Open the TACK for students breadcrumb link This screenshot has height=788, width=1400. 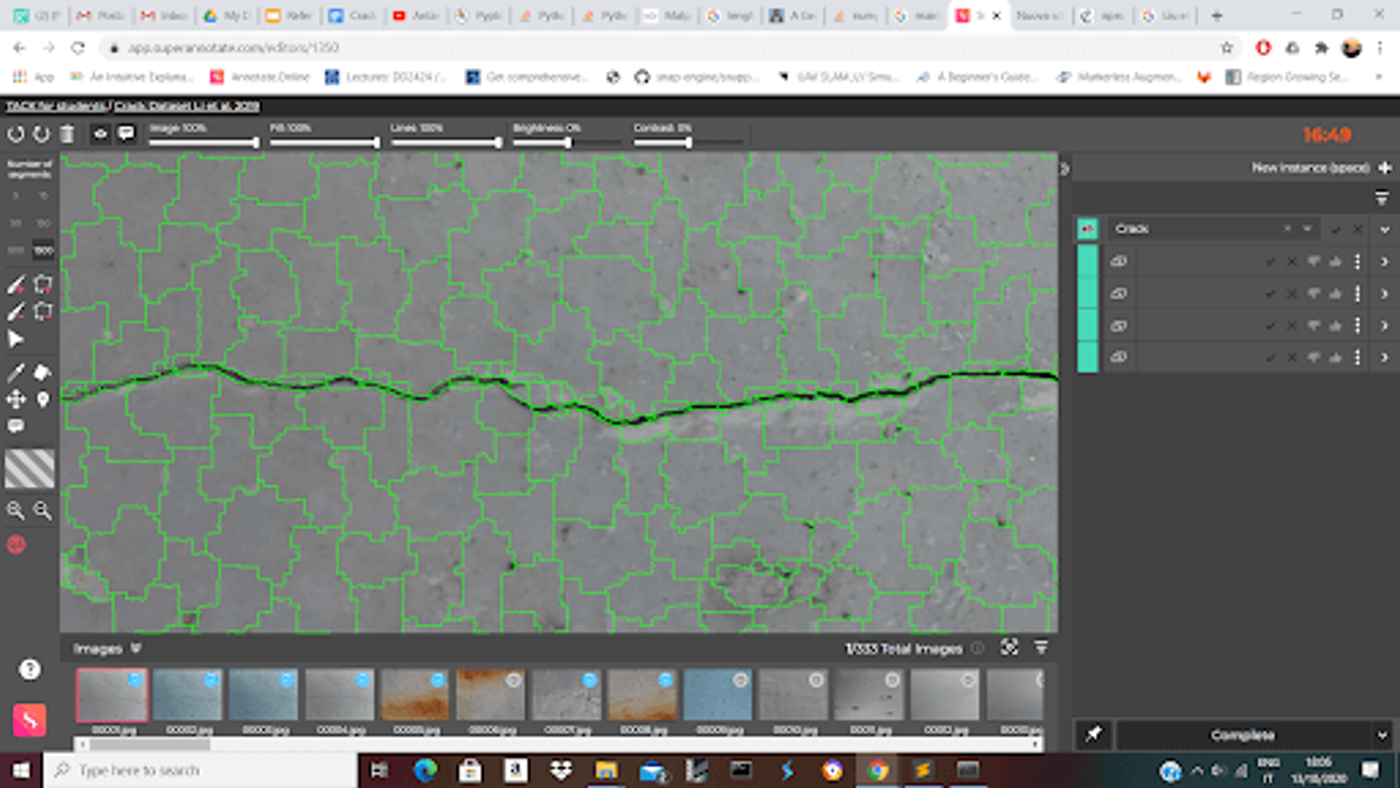[x=56, y=106]
